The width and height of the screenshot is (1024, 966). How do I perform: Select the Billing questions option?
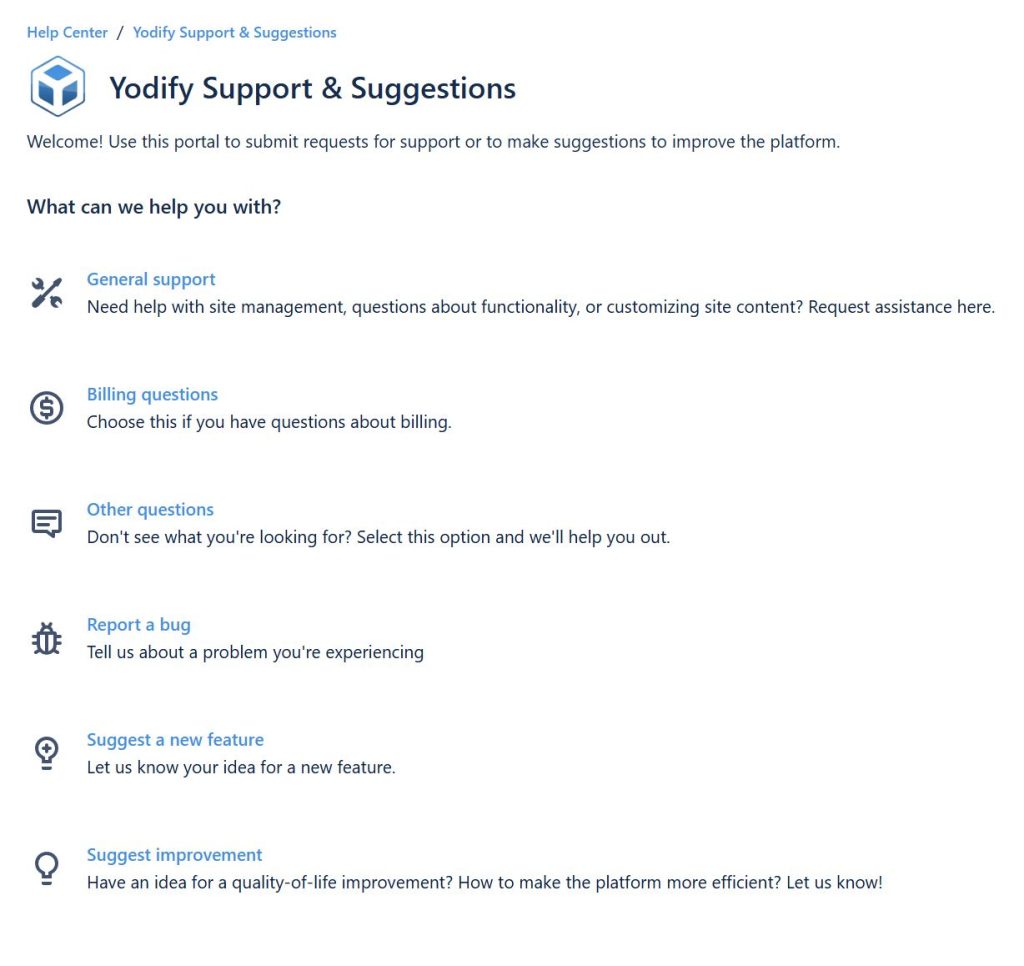(152, 394)
